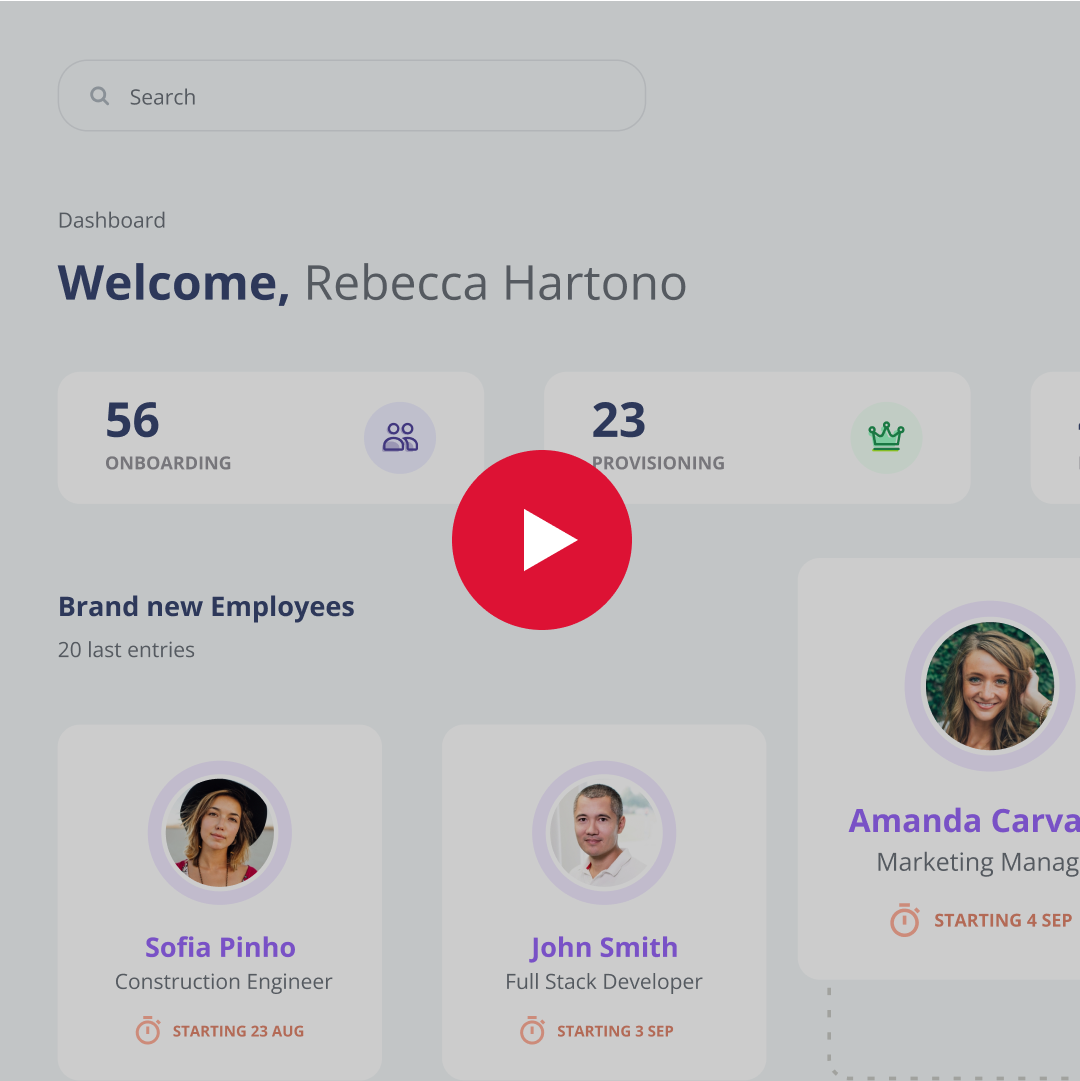Viewport: 1080px width, 1081px height.
Task: Play the introduction video
Action: pos(542,540)
